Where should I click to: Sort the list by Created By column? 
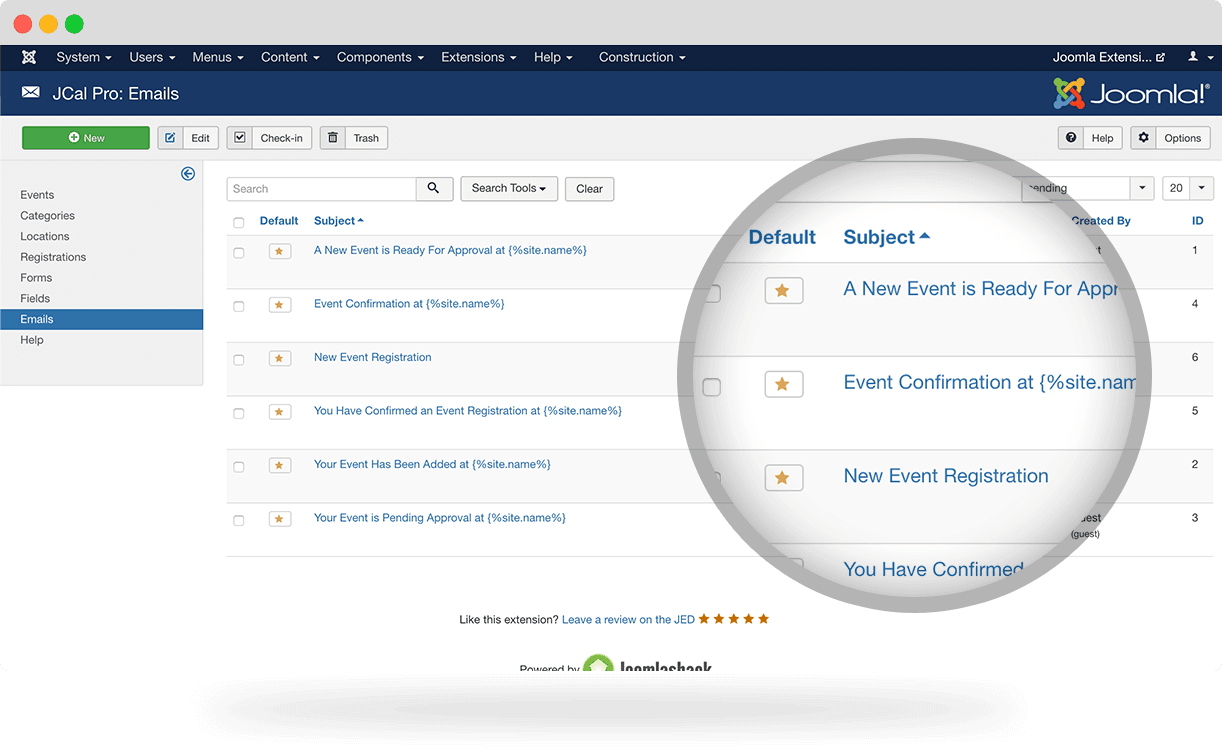click(1101, 221)
